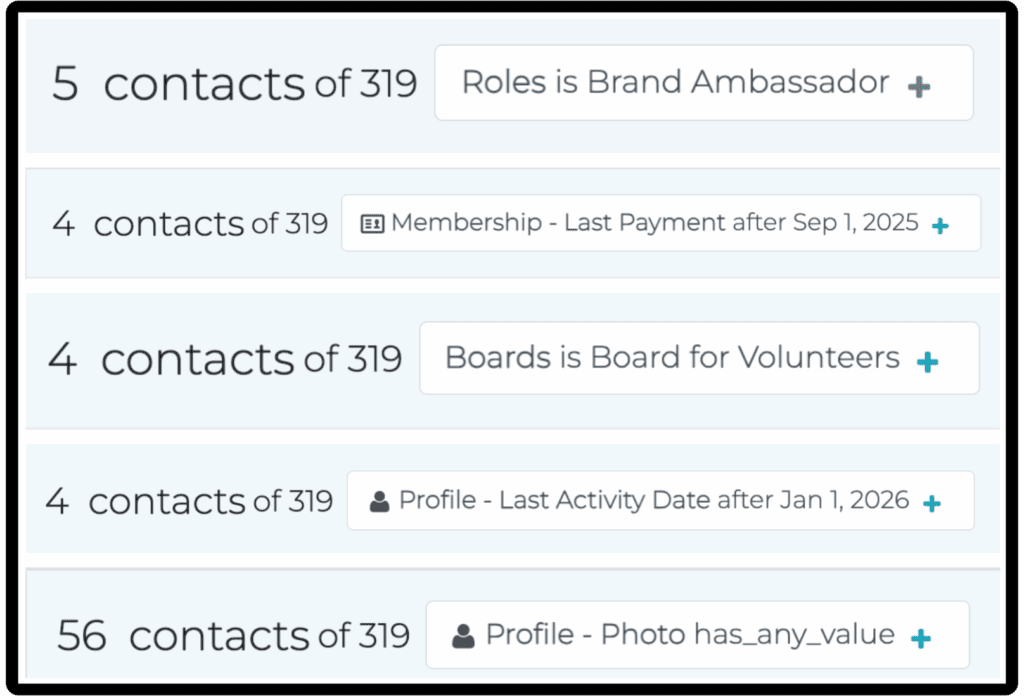Click 'of 319' in the Profile Photo row

coord(364,635)
